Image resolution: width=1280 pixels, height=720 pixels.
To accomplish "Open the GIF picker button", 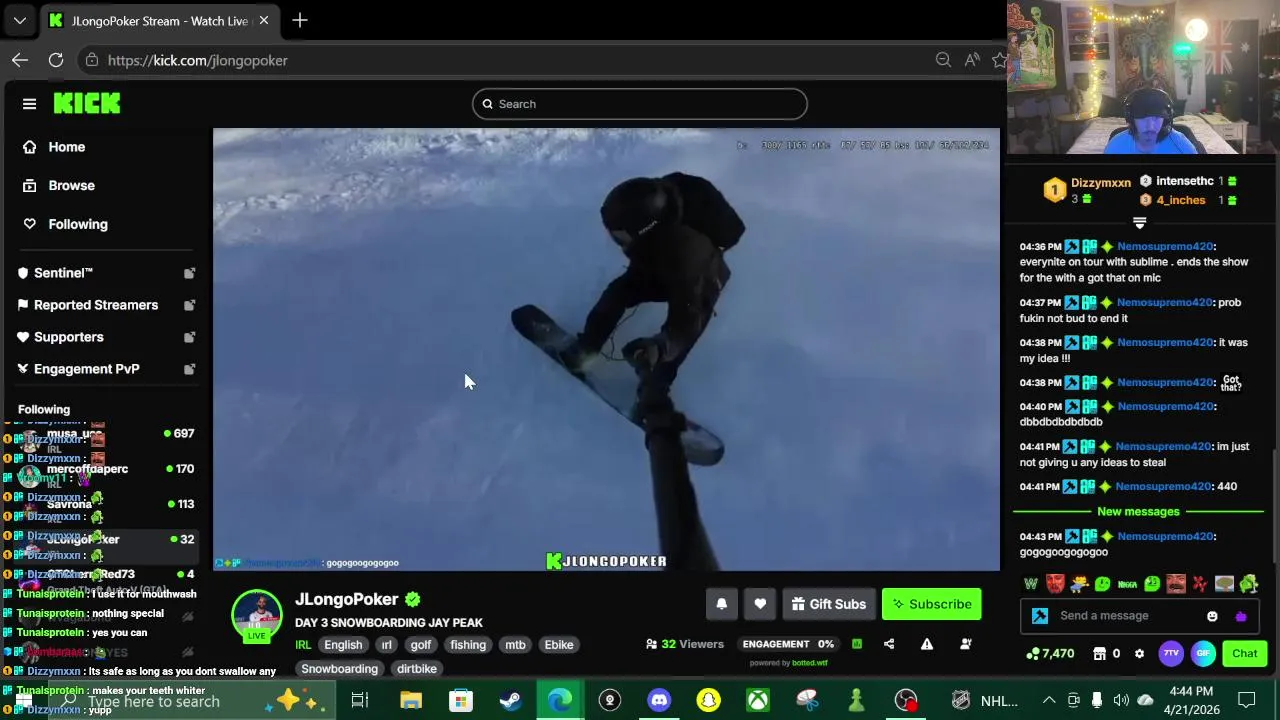I will point(1204,654).
